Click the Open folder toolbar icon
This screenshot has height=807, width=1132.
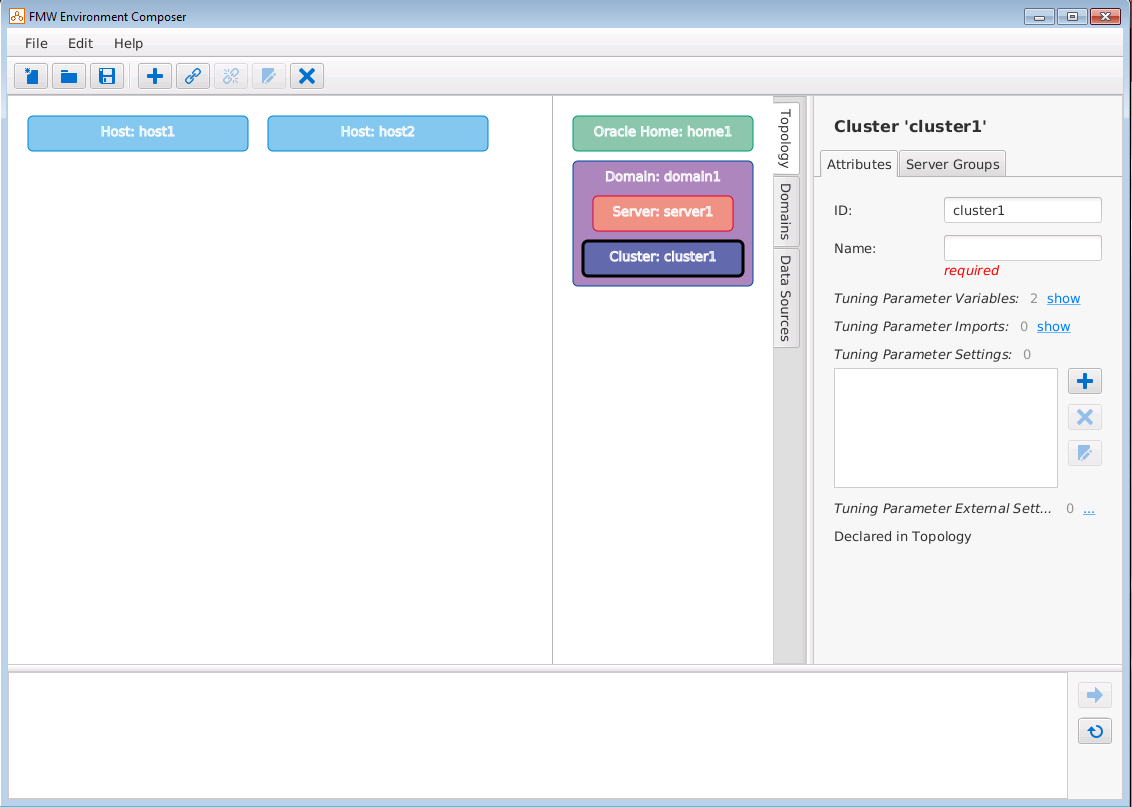point(69,76)
